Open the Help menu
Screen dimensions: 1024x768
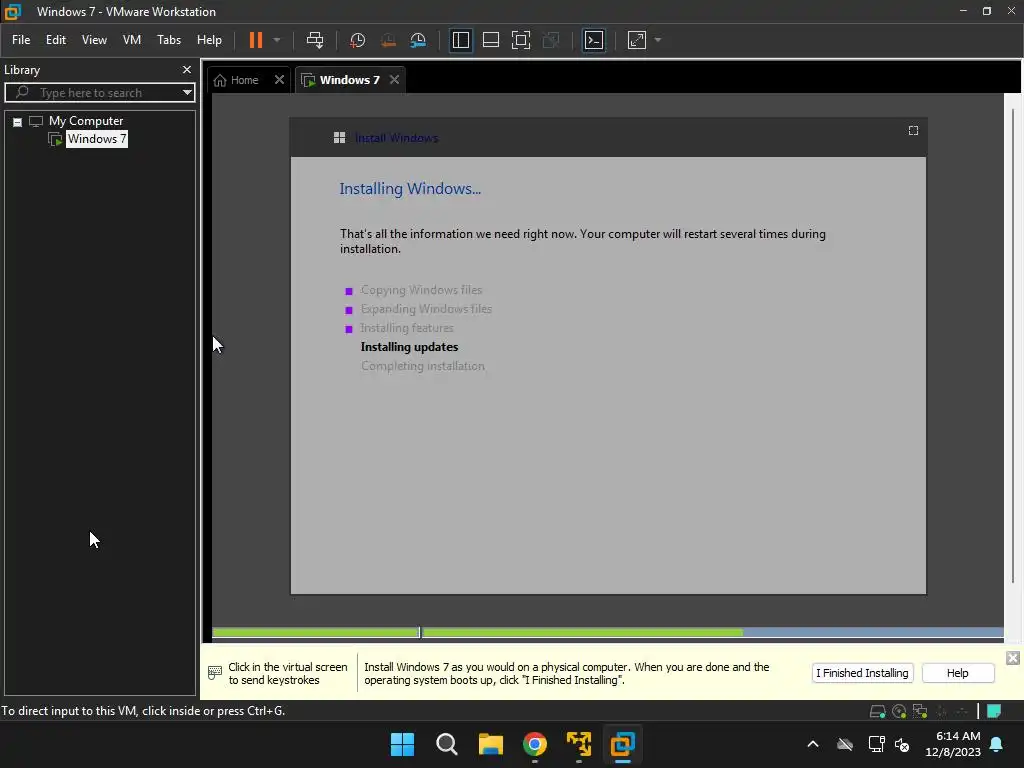pos(209,40)
